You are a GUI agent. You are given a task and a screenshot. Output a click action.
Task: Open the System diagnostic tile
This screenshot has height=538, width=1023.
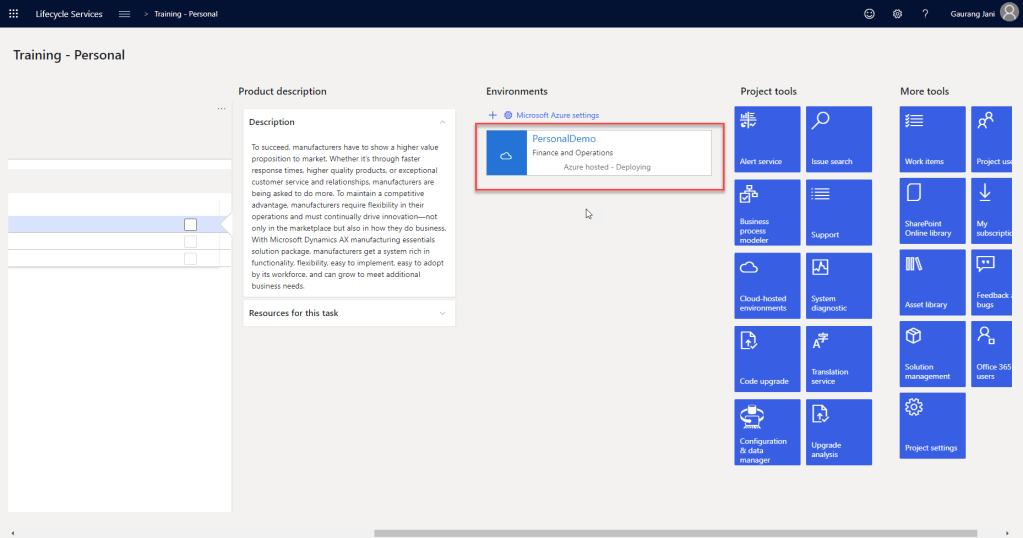838,285
